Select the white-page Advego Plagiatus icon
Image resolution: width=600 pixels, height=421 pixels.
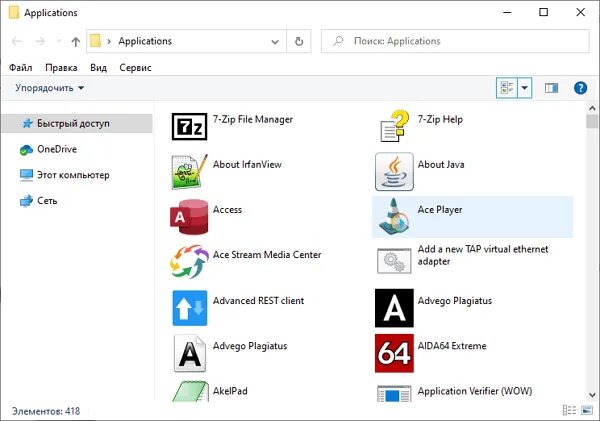[190, 353]
